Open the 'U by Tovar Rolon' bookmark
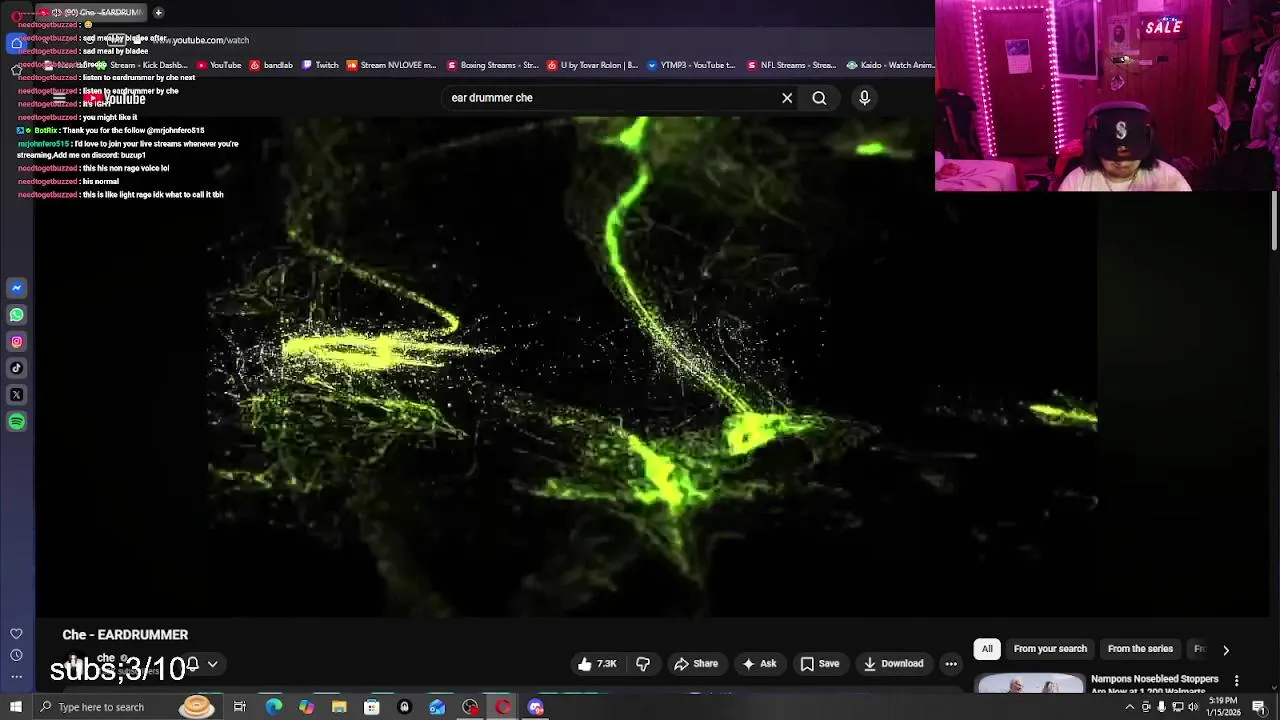The height and width of the screenshot is (720, 1280). pos(592,65)
